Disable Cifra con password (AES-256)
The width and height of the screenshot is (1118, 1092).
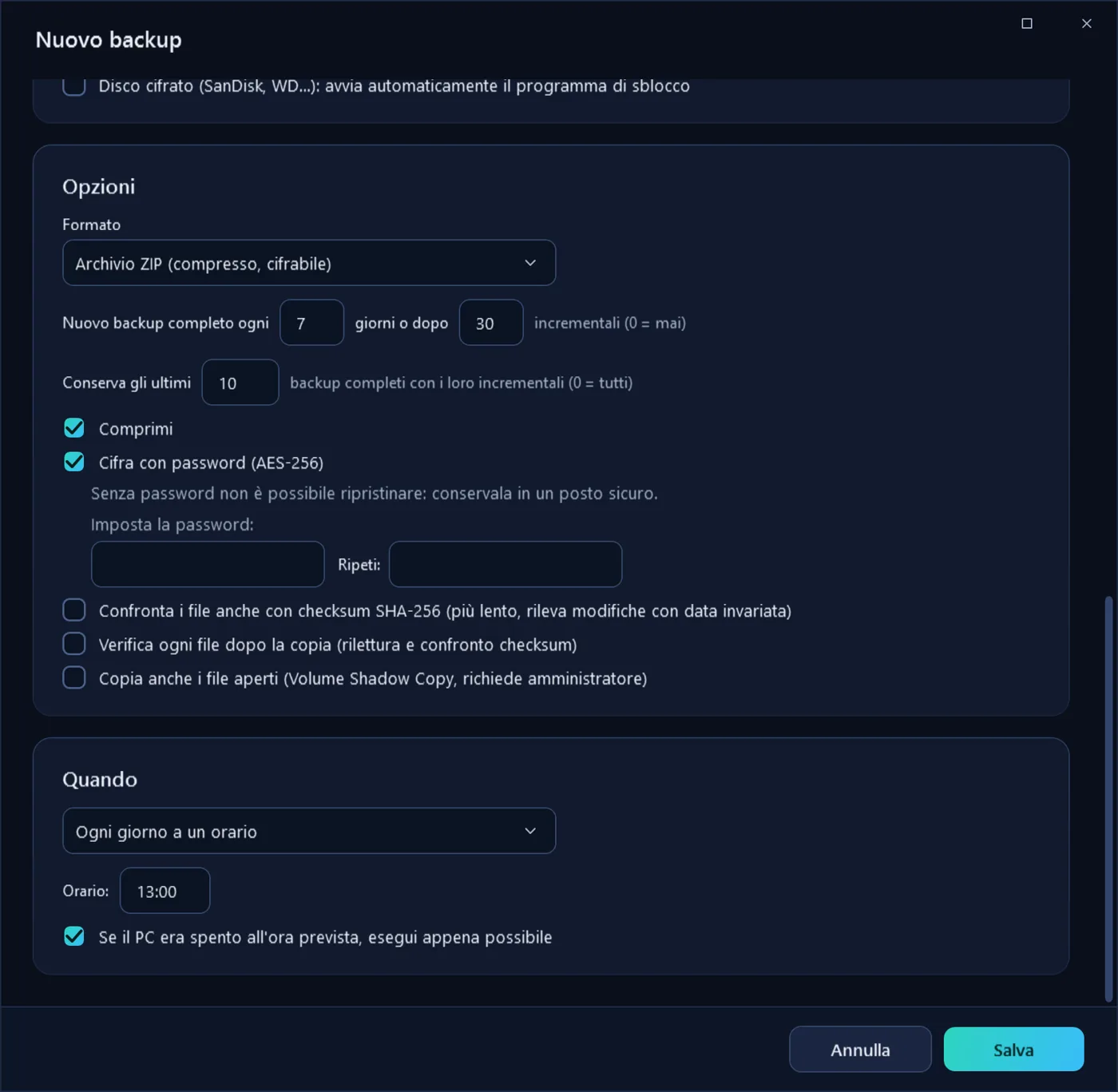[74, 463]
